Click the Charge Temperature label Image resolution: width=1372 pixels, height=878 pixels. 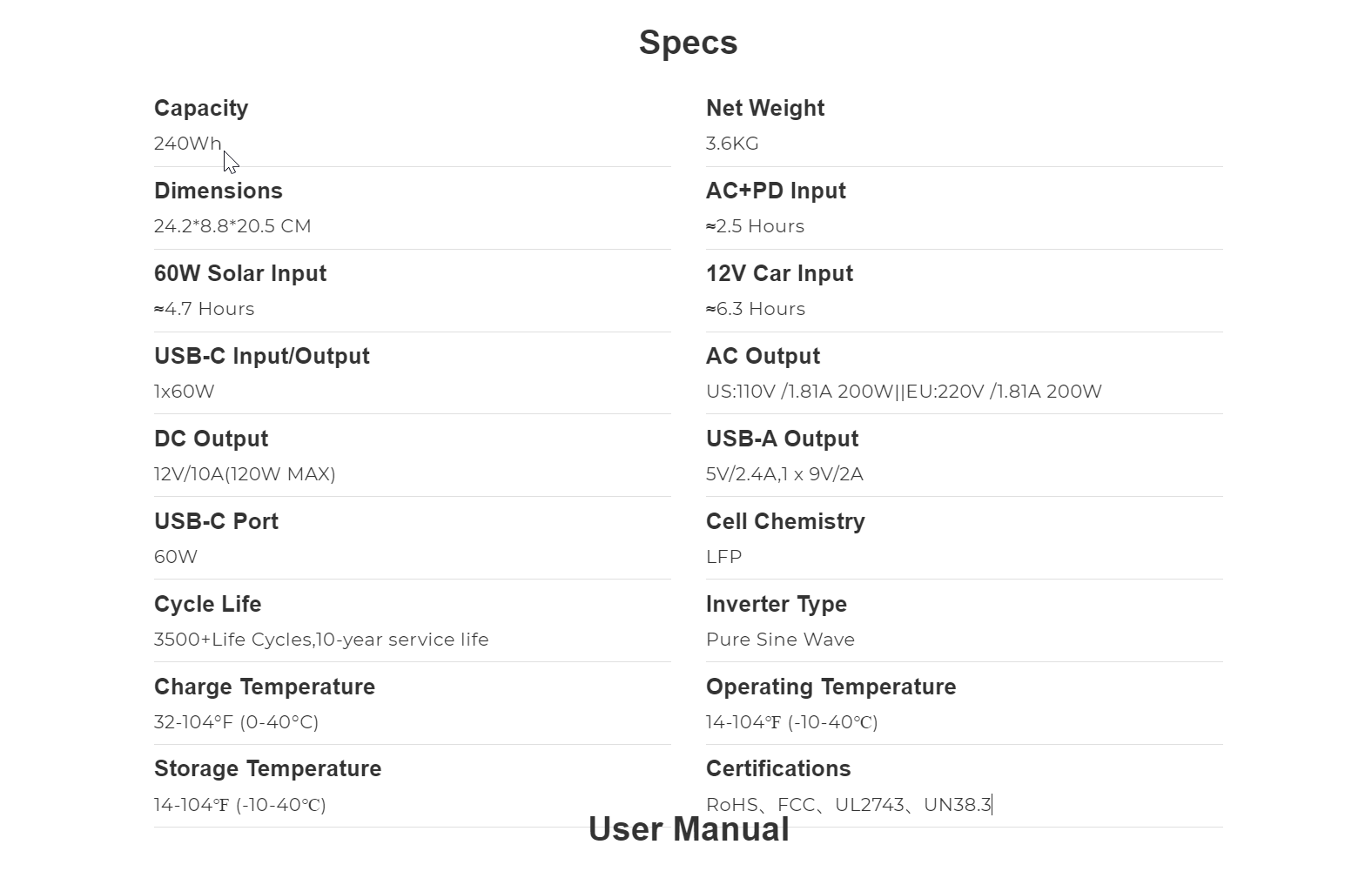pos(265,687)
